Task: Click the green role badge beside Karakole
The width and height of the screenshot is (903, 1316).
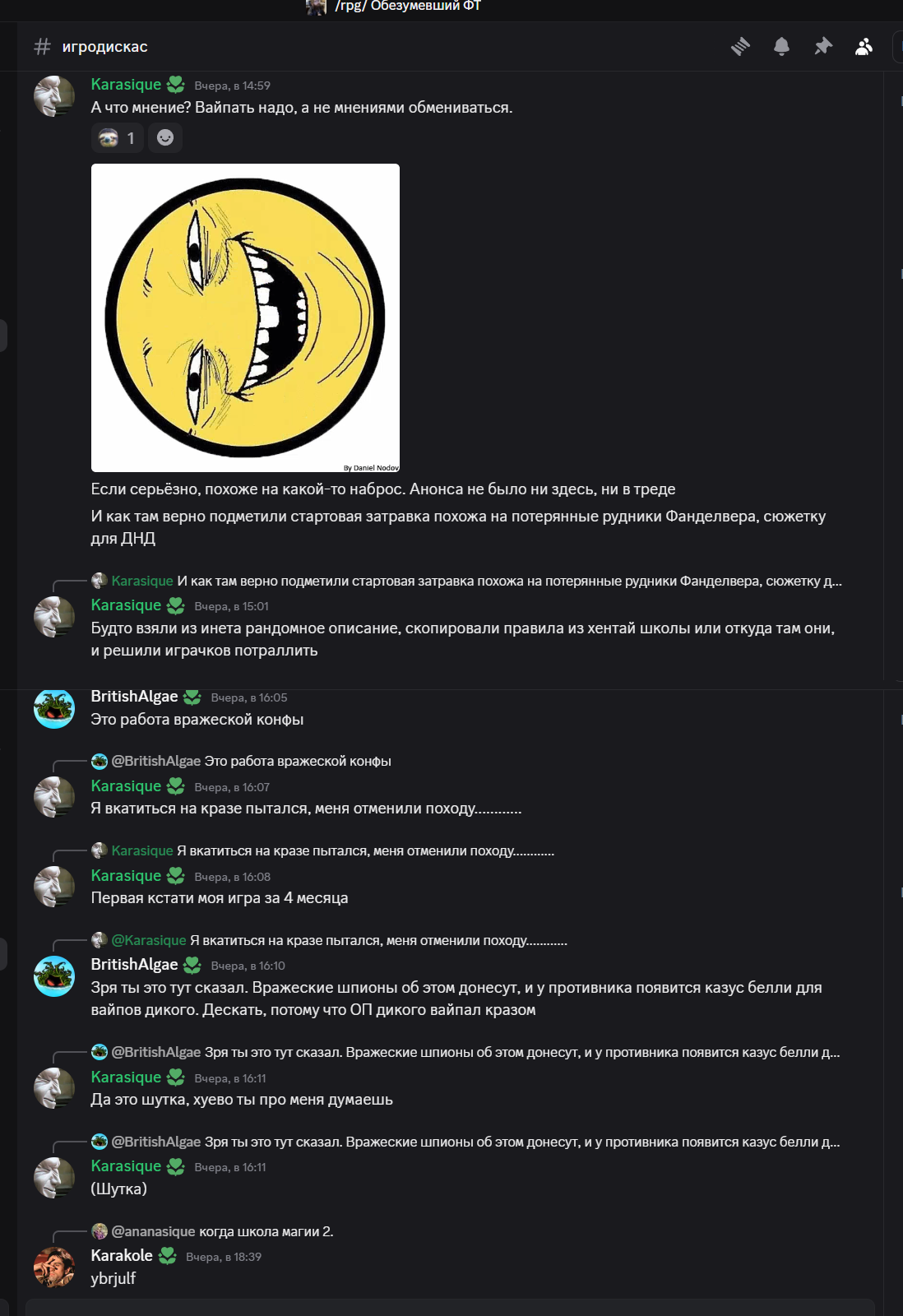Action: click(168, 1256)
